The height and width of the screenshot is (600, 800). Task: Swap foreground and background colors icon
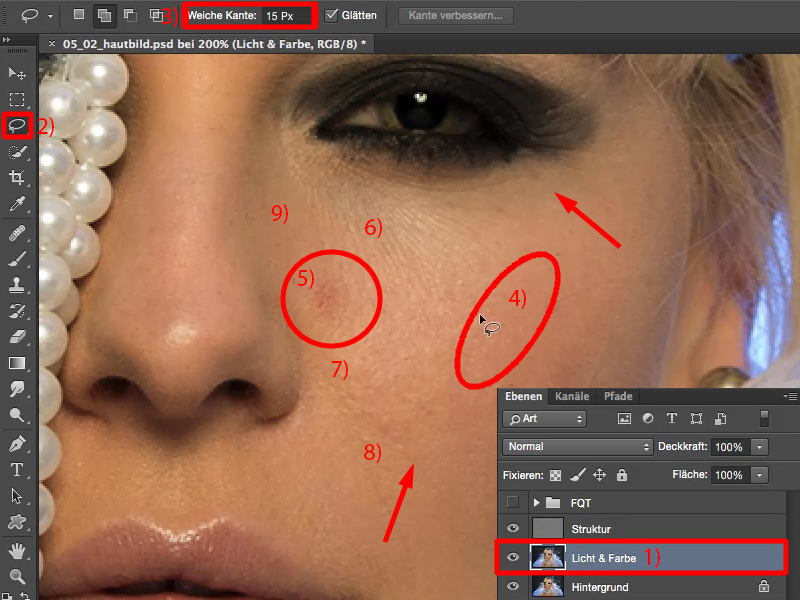pyautogui.click(x=24, y=595)
